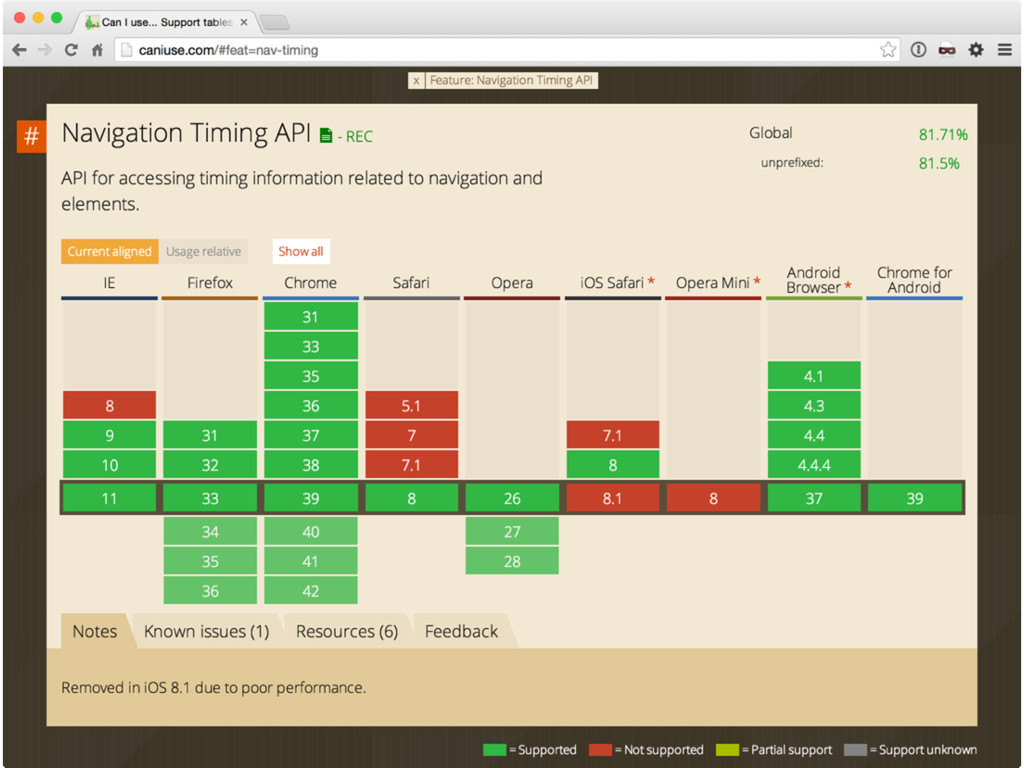Click the IE column header

click(x=109, y=283)
